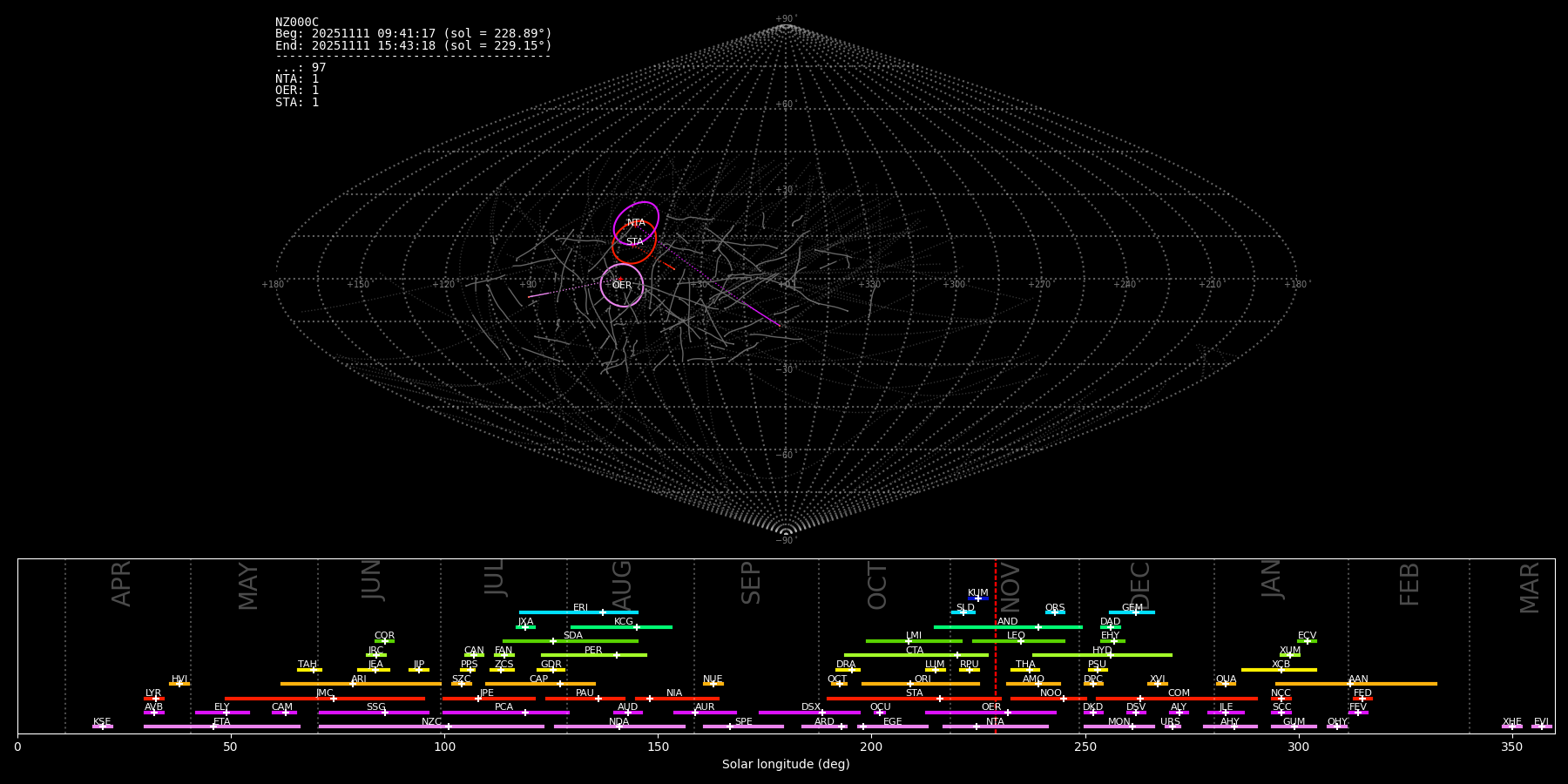Select the LYR shower label in the timeline
This screenshot has width=1568, height=784.
[153, 693]
